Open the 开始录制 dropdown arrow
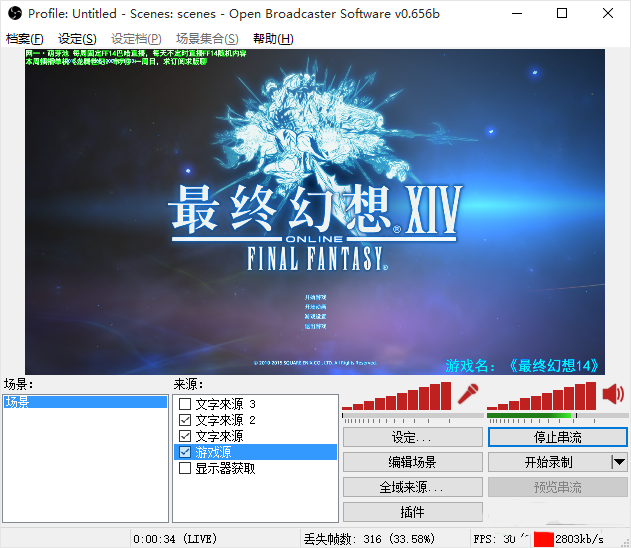Screen dimensions: 631x548 coord(619,462)
